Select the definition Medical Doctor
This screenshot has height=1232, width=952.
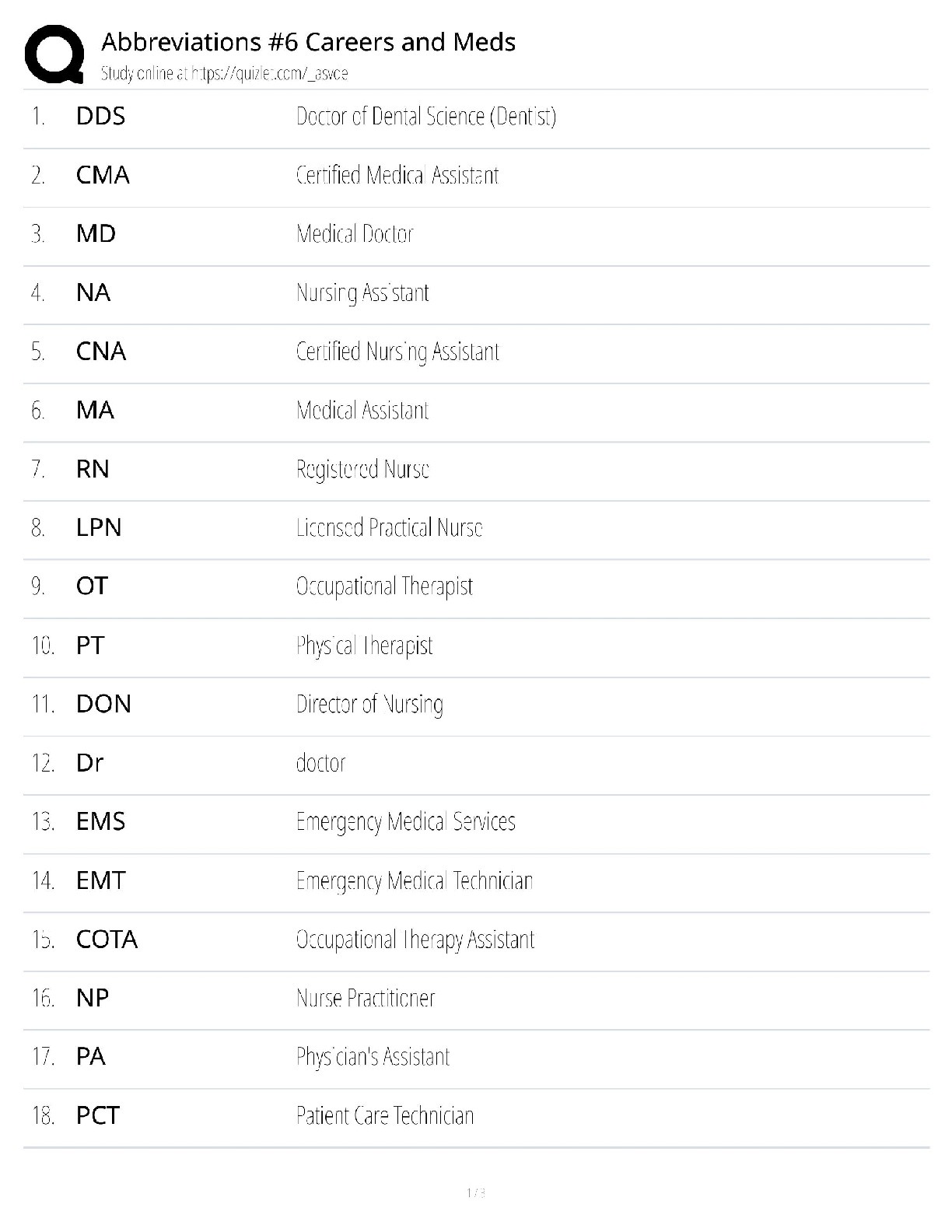tap(355, 234)
